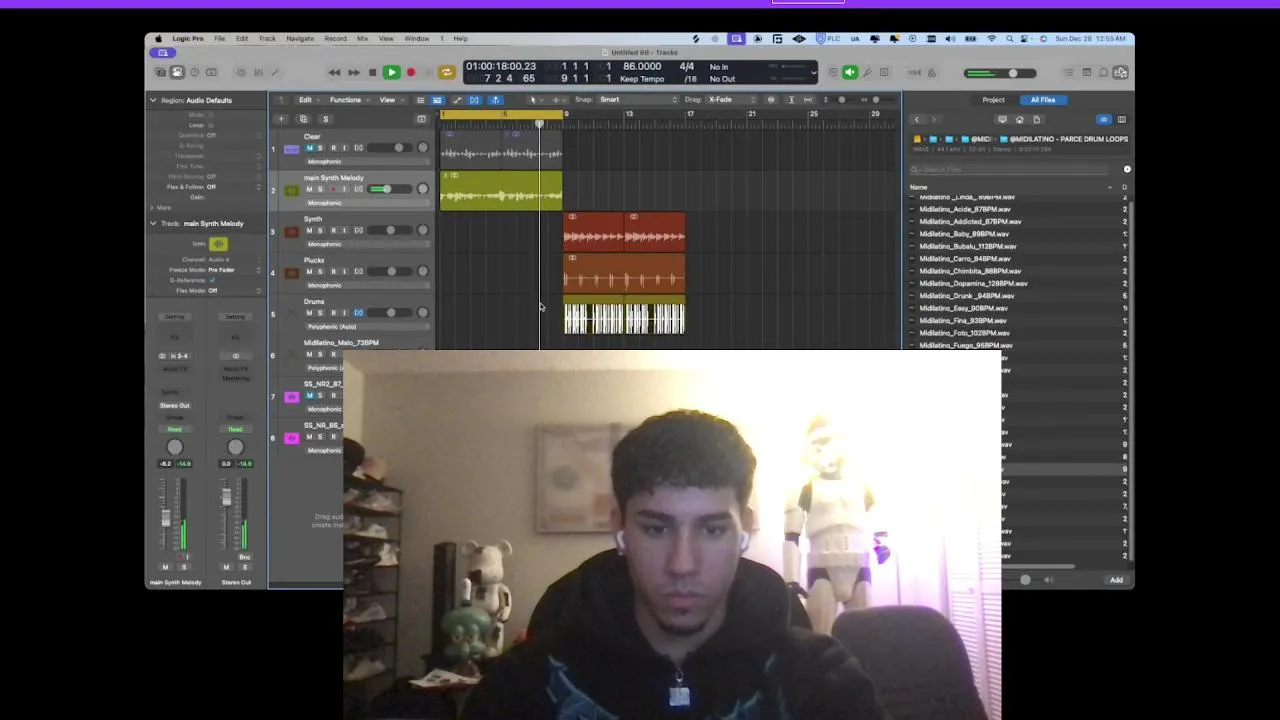Open Smart Controls icon
Screen dimensions: 1280x720
[x=241, y=72]
